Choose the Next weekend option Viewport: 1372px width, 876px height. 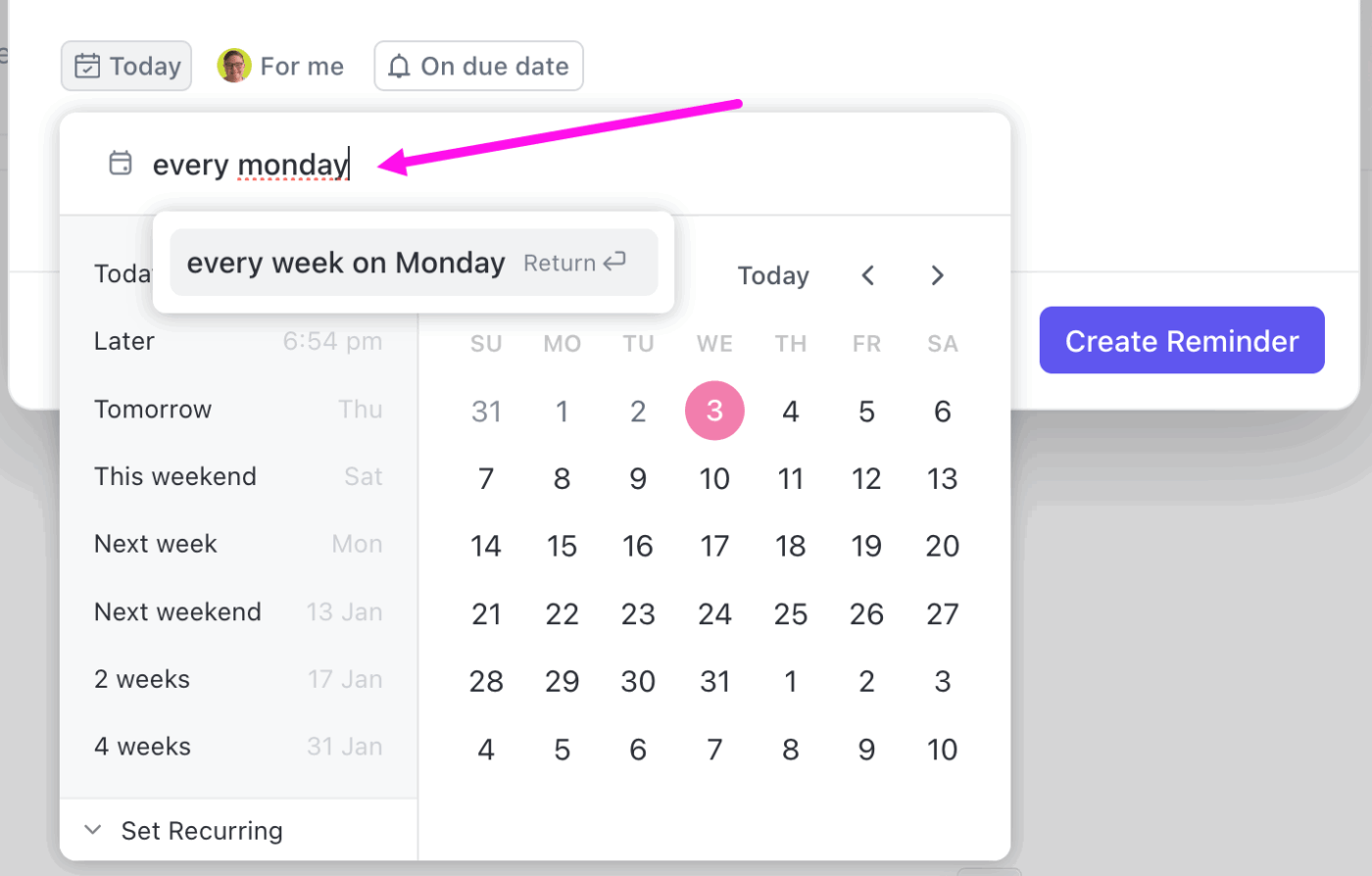tap(178, 610)
